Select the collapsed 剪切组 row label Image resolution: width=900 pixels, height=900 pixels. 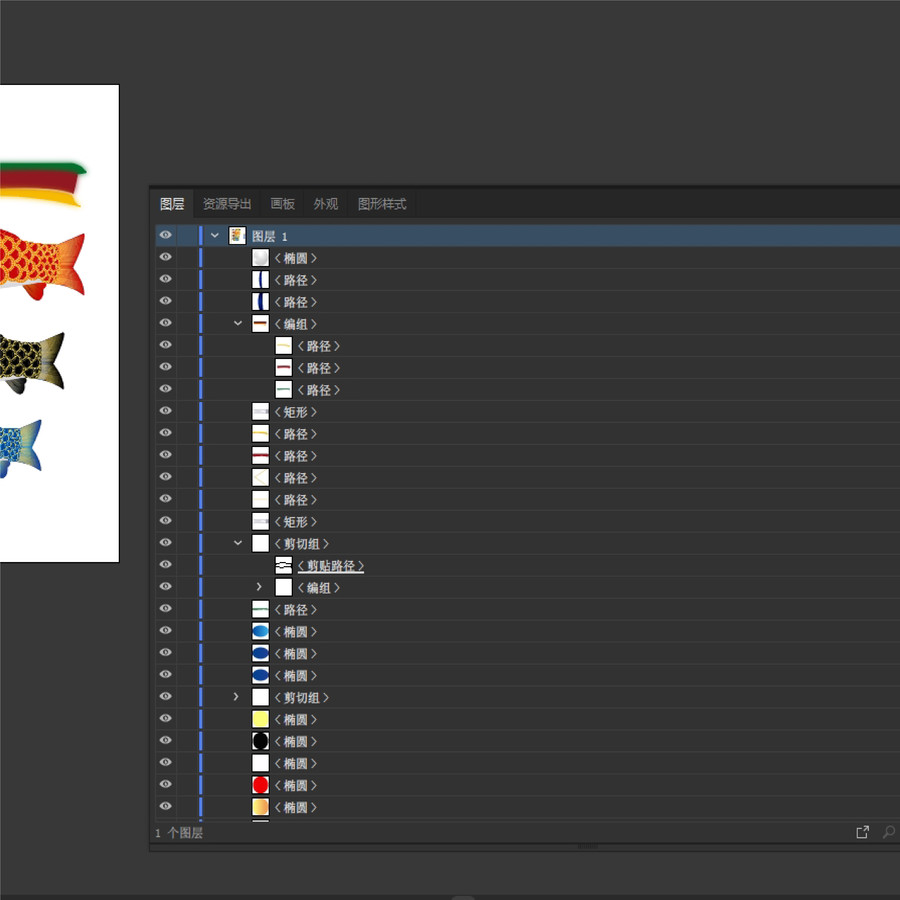coord(301,697)
